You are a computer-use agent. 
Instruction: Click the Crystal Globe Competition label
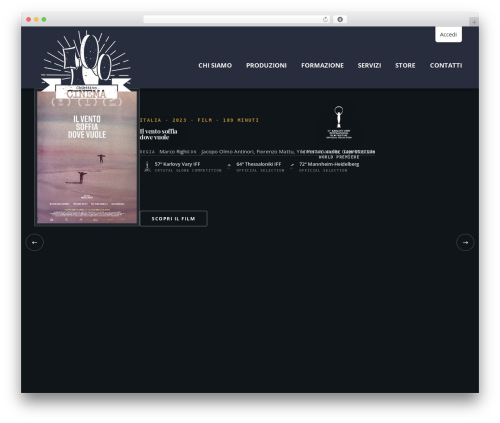[x=188, y=170]
